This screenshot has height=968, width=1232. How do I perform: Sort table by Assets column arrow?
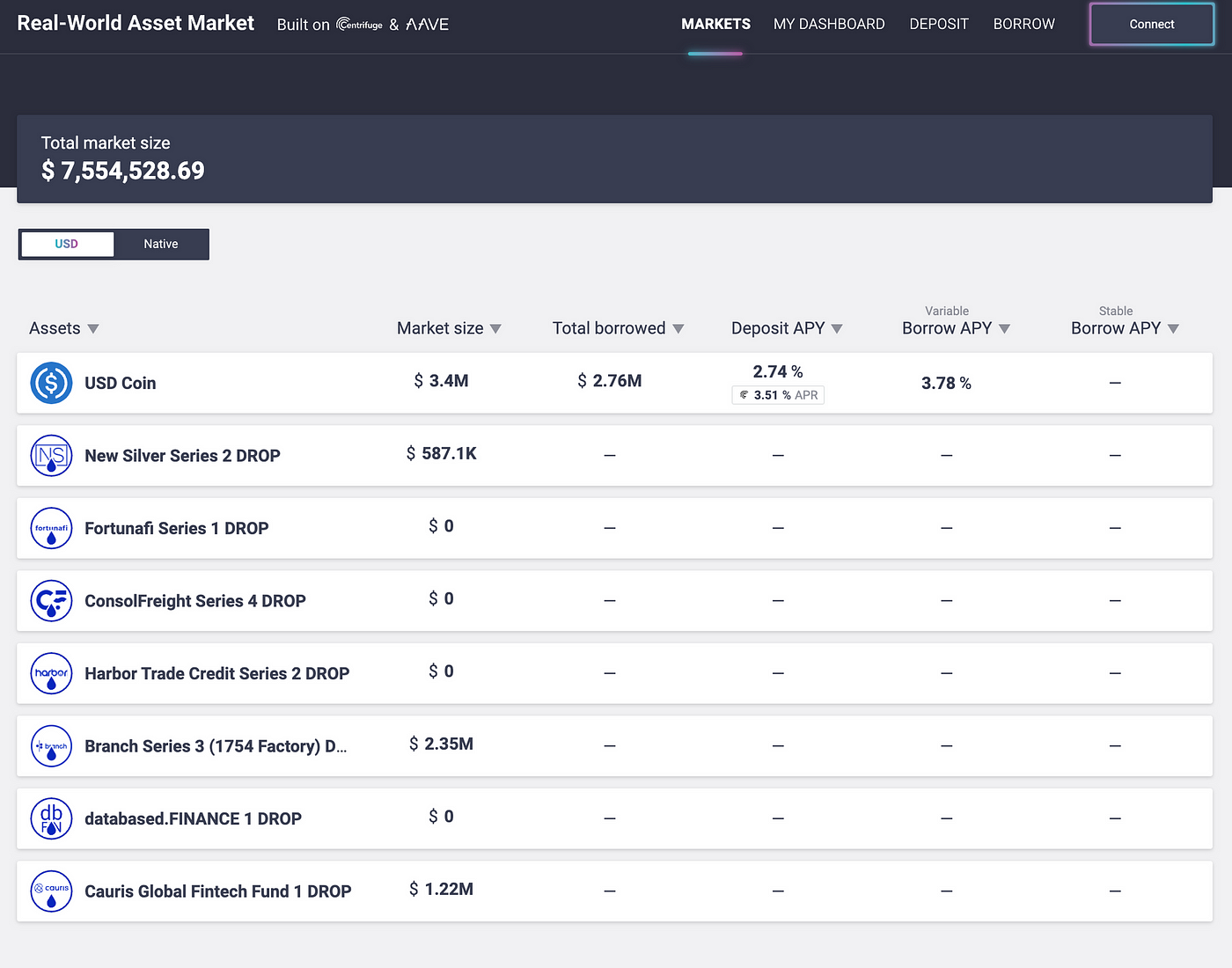(x=93, y=328)
